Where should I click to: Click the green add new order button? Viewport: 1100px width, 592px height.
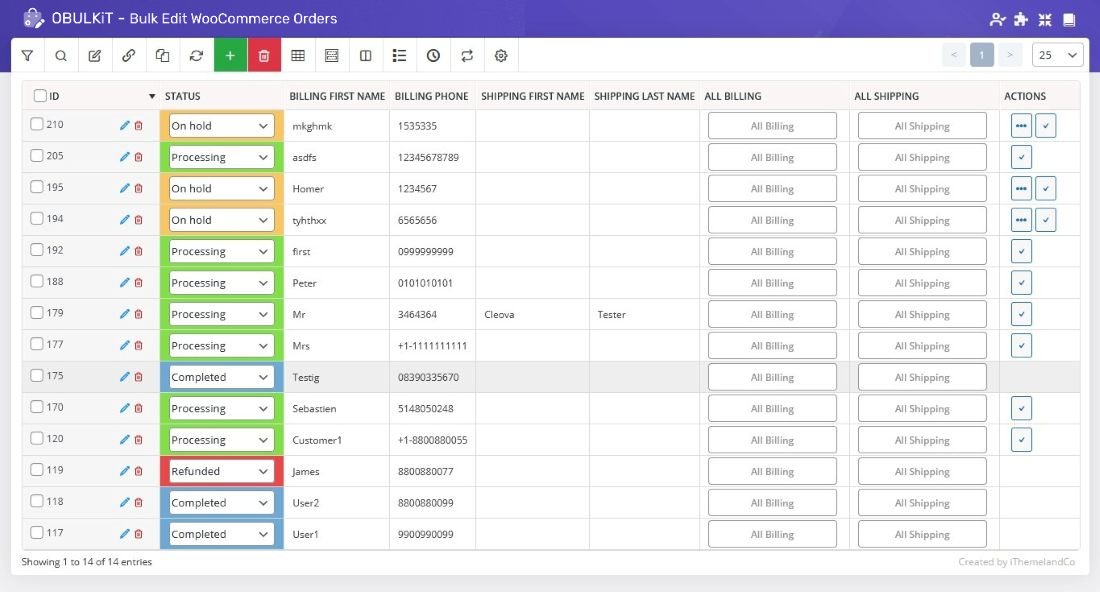point(230,56)
